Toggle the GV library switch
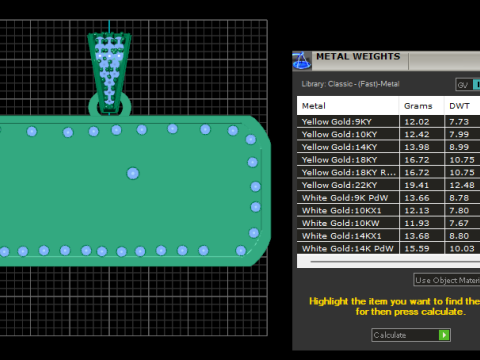Screen dimensions: 480x360 click(x=468, y=85)
